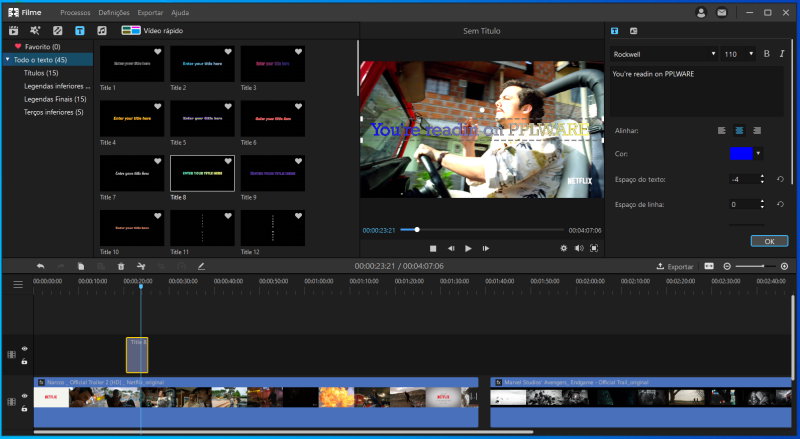
Task: Click the edit pencil icon in timeline toolbar
Action: (x=202, y=266)
